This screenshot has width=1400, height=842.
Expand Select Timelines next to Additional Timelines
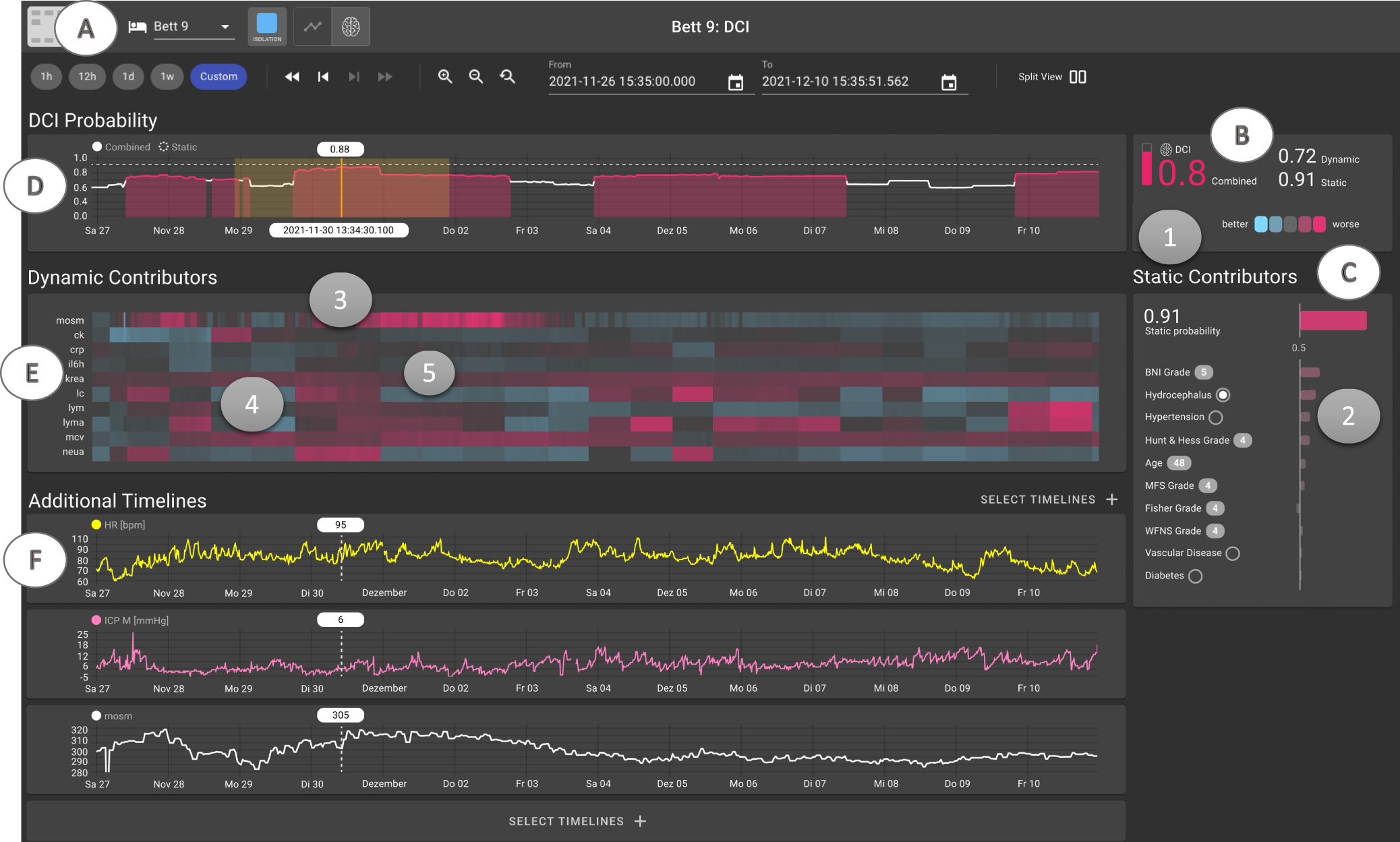click(1049, 500)
